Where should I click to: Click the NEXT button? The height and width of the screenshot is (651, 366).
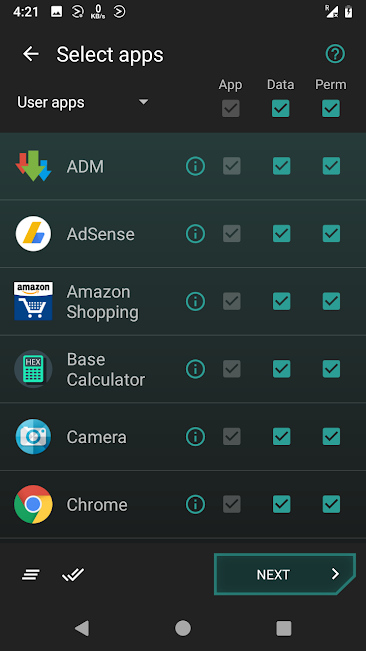pyautogui.click(x=285, y=574)
